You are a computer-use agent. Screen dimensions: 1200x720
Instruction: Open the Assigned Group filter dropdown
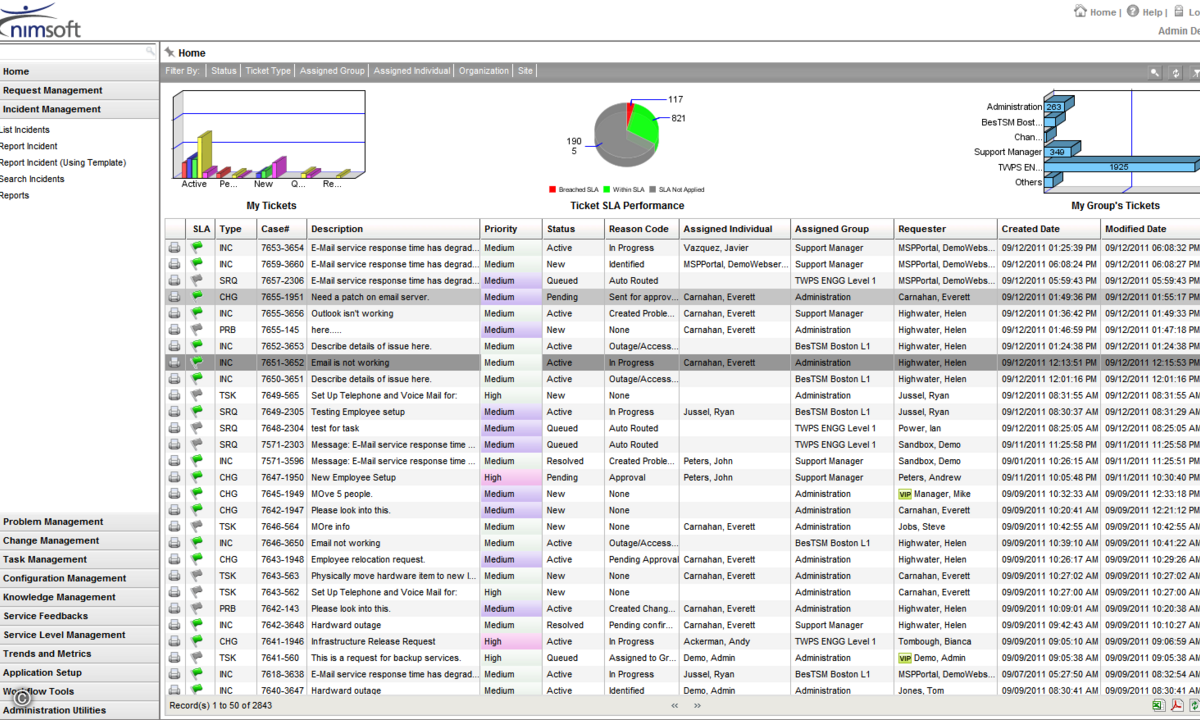coord(332,71)
